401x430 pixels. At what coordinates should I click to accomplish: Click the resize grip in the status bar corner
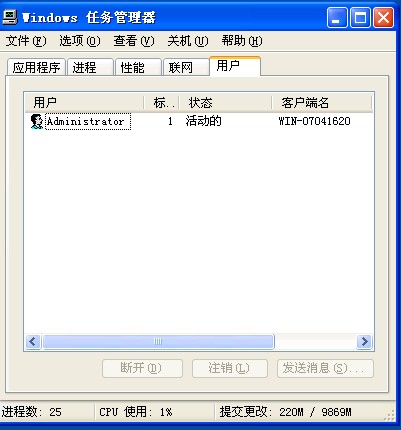389,415
